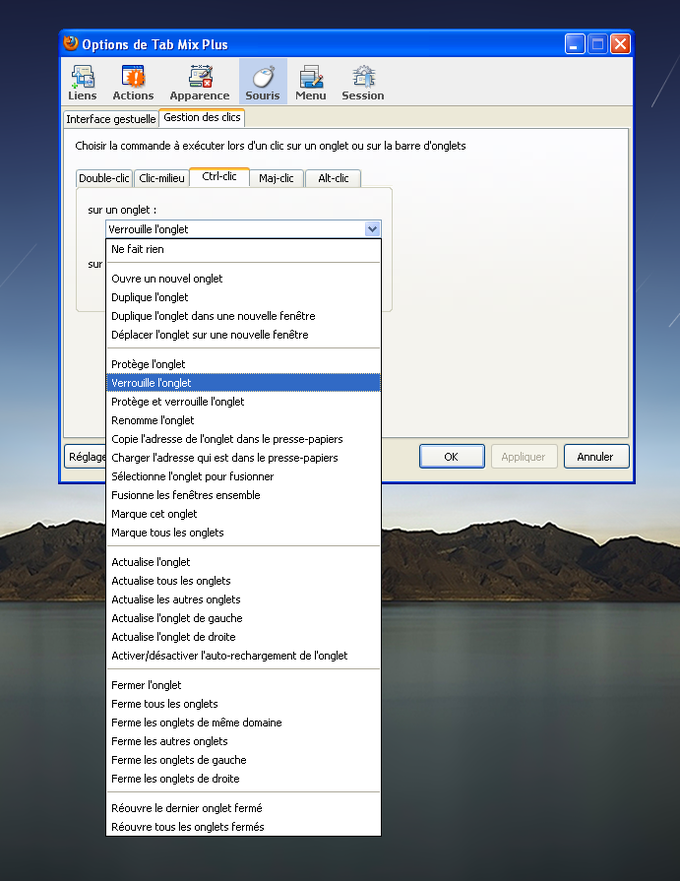This screenshot has width=680, height=881.
Task: Choose 'Charger l'adresse qui est dans le presse-papiers'
Action: (x=243, y=458)
